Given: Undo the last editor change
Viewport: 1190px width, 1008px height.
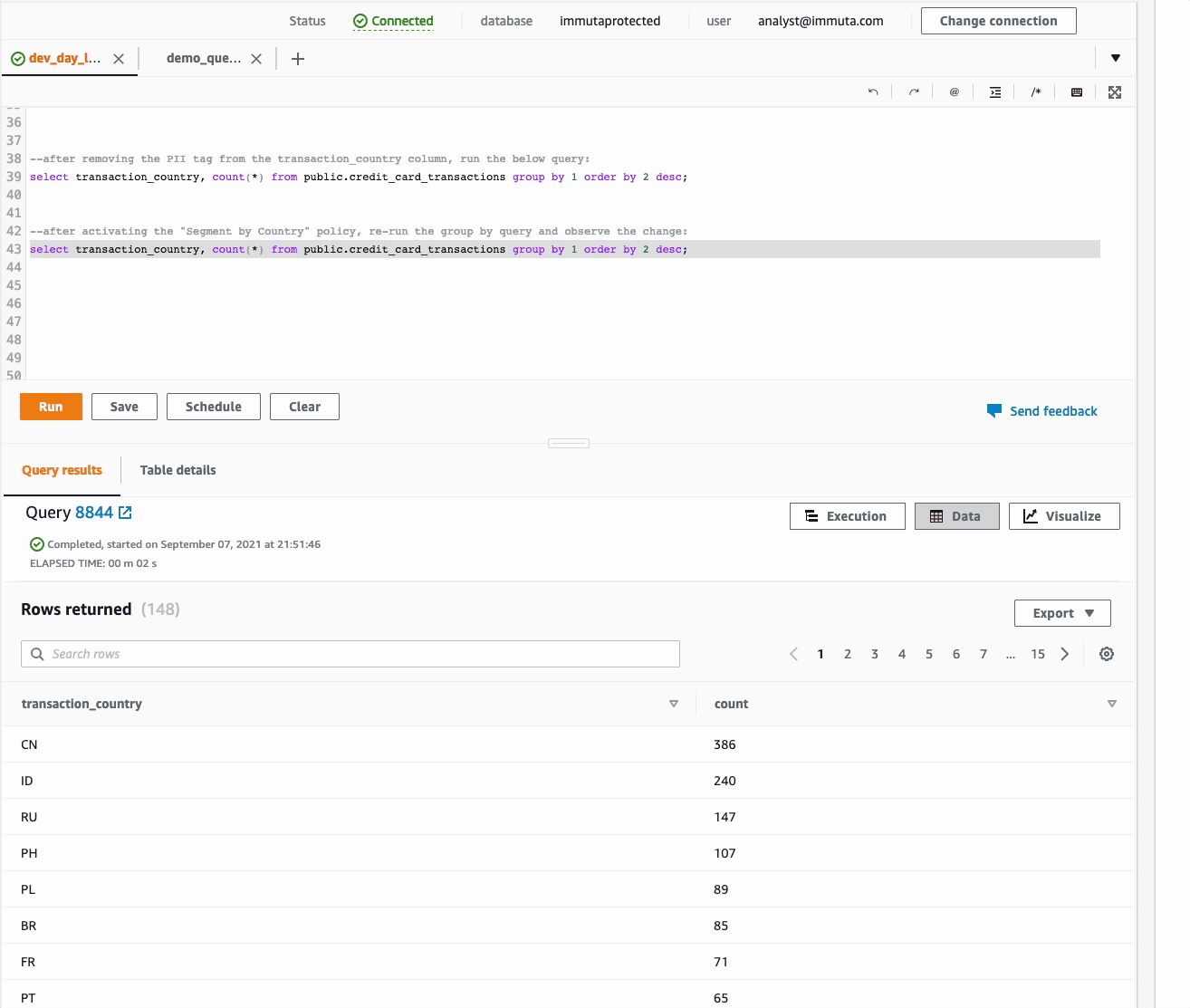Looking at the screenshot, I should 873,92.
